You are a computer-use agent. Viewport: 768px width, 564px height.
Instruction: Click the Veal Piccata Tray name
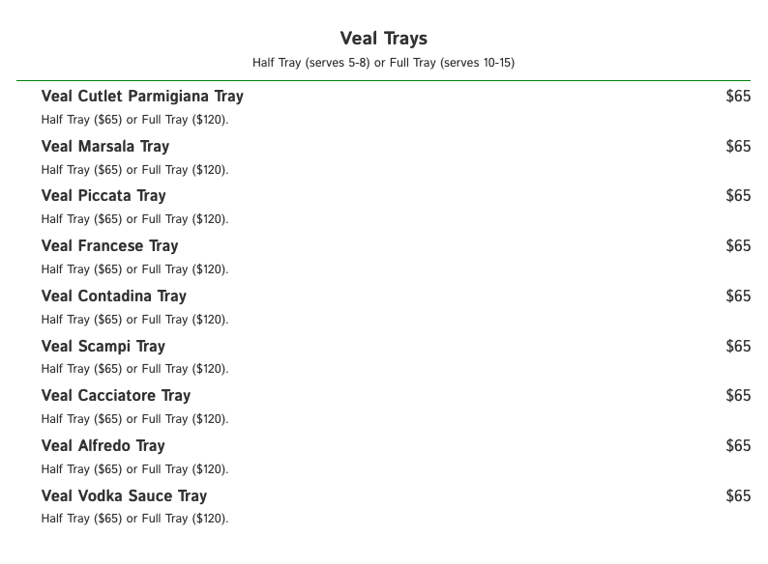[x=103, y=196]
